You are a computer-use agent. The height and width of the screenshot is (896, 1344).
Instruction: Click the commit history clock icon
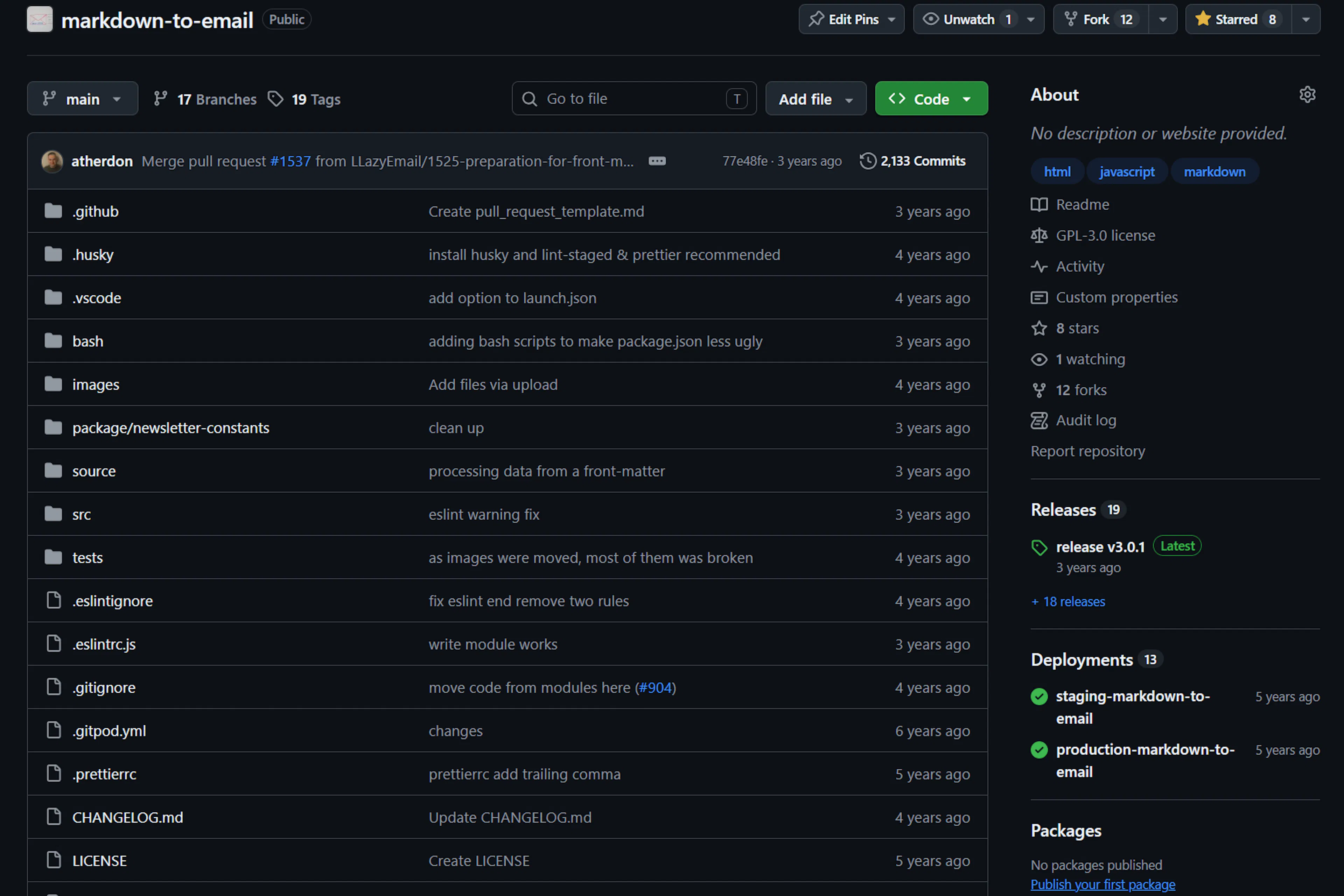point(868,161)
